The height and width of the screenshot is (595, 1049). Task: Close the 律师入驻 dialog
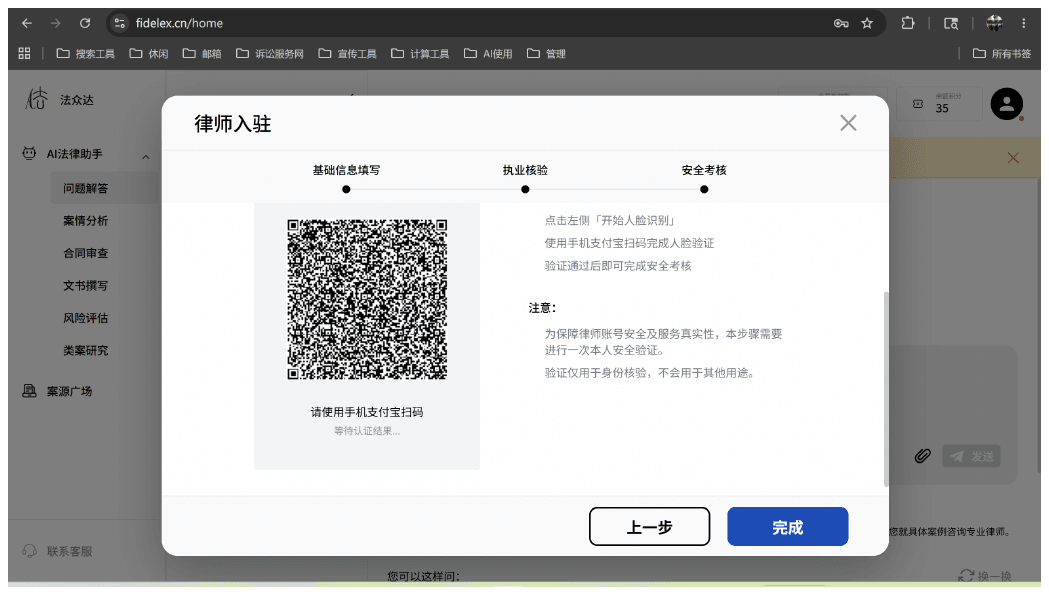coord(848,123)
